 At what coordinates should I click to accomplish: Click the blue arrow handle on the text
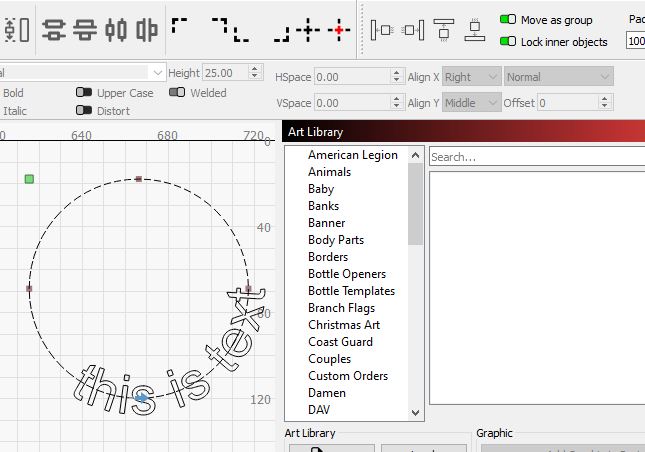[142, 398]
